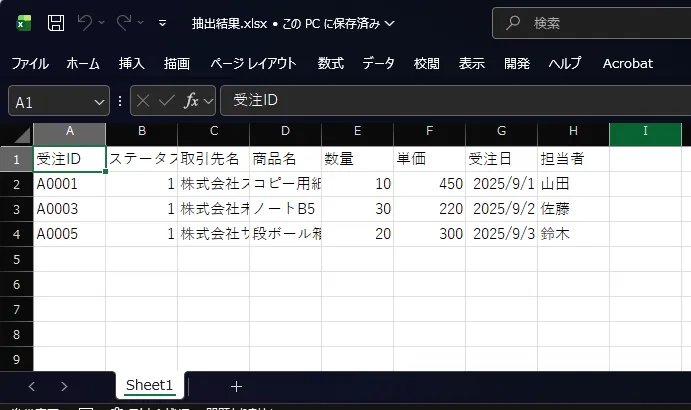
Task: Select the Sheet1 tab
Action: pos(149,386)
